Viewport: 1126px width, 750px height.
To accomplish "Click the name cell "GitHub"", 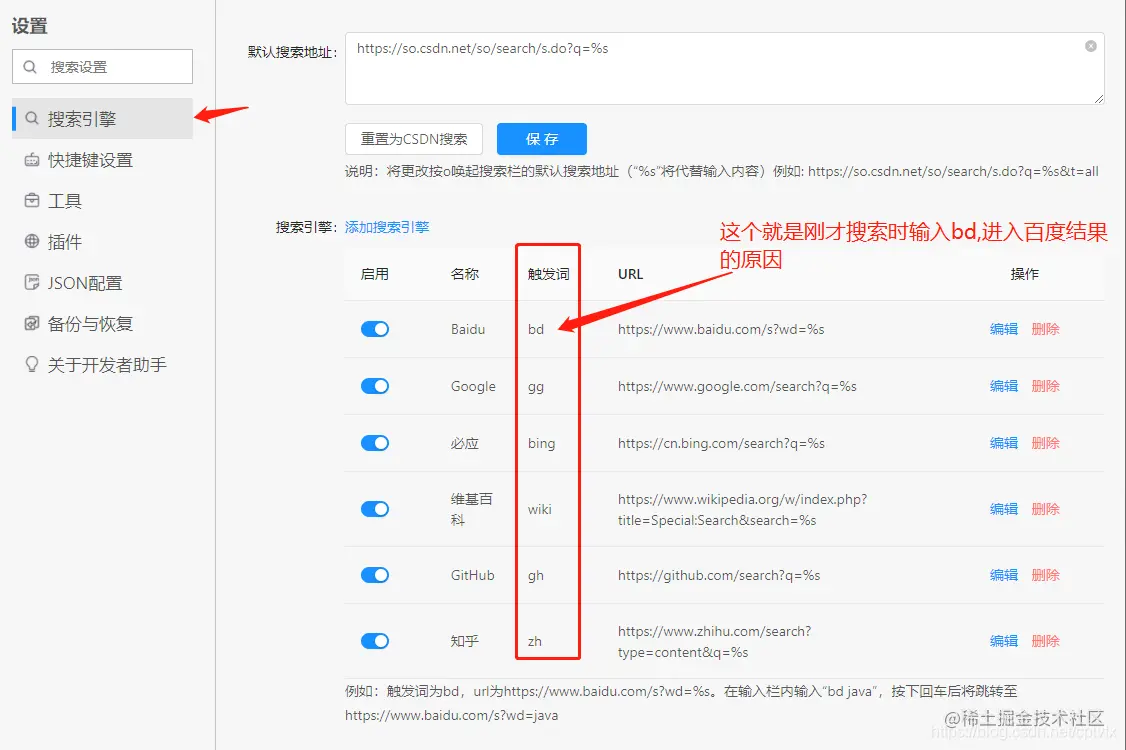I will coord(473,575).
